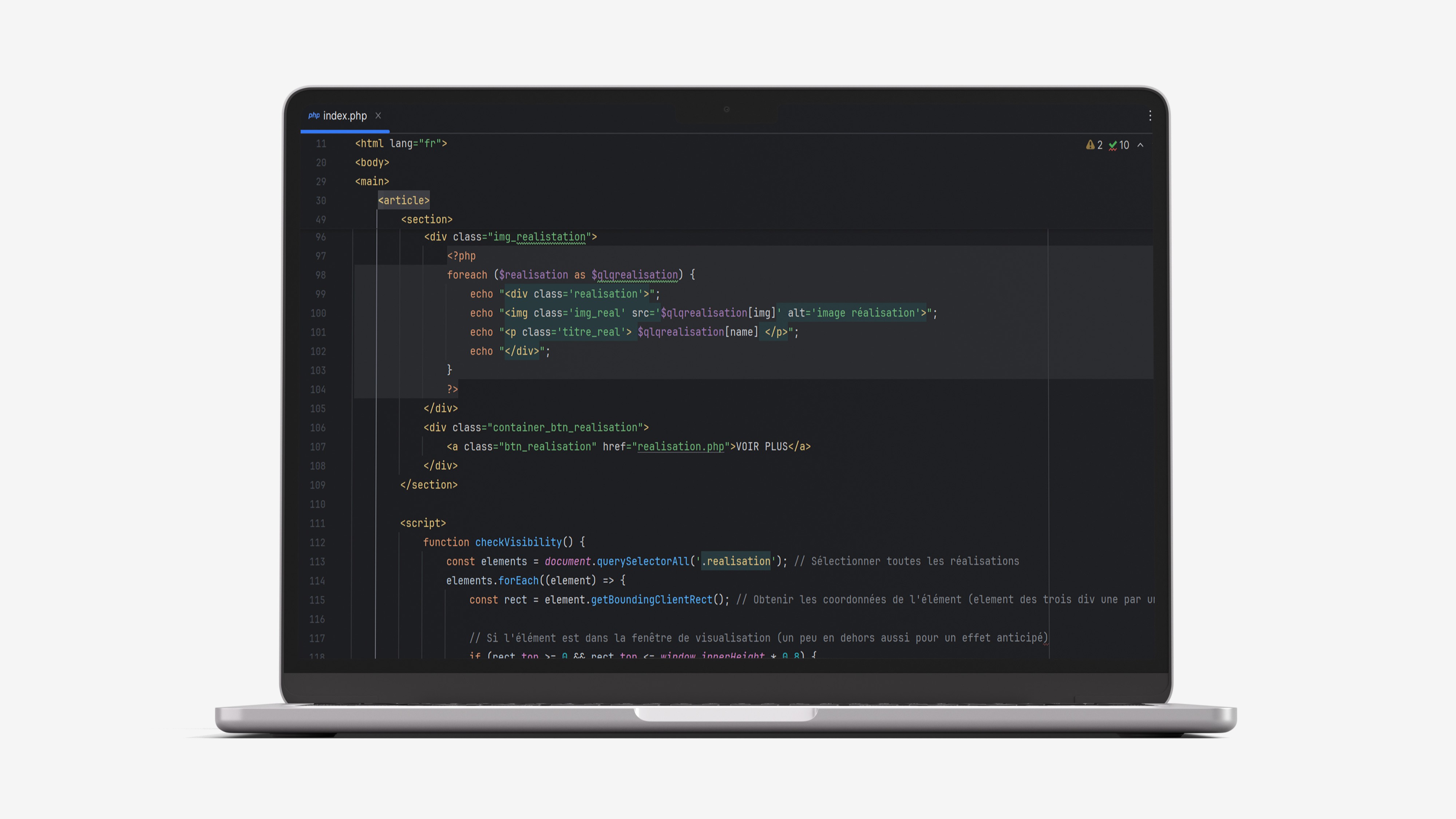This screenshot has width=1456, height=819.
Task: Place cursor on checkVisibility function name
Action: pyautogui.click(x=518, y=542)
